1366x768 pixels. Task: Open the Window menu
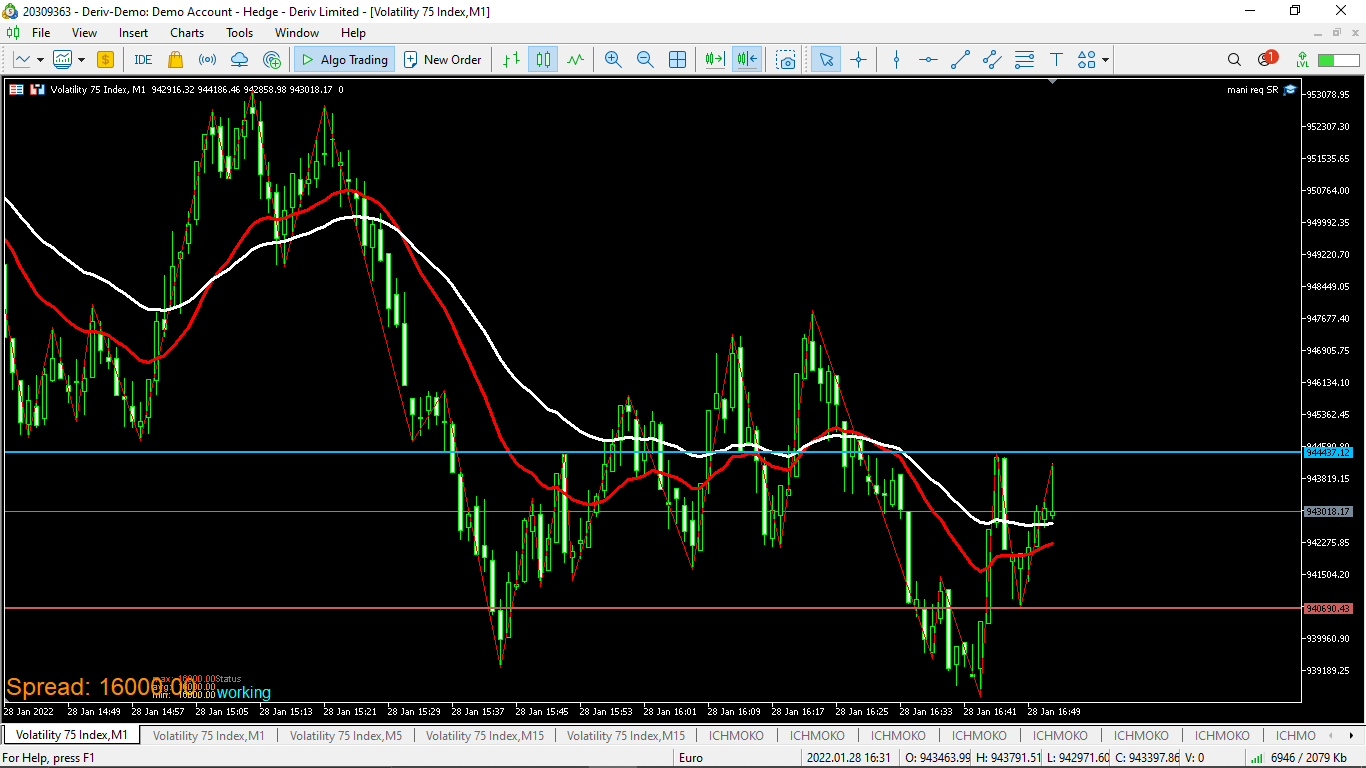point(297,33)
